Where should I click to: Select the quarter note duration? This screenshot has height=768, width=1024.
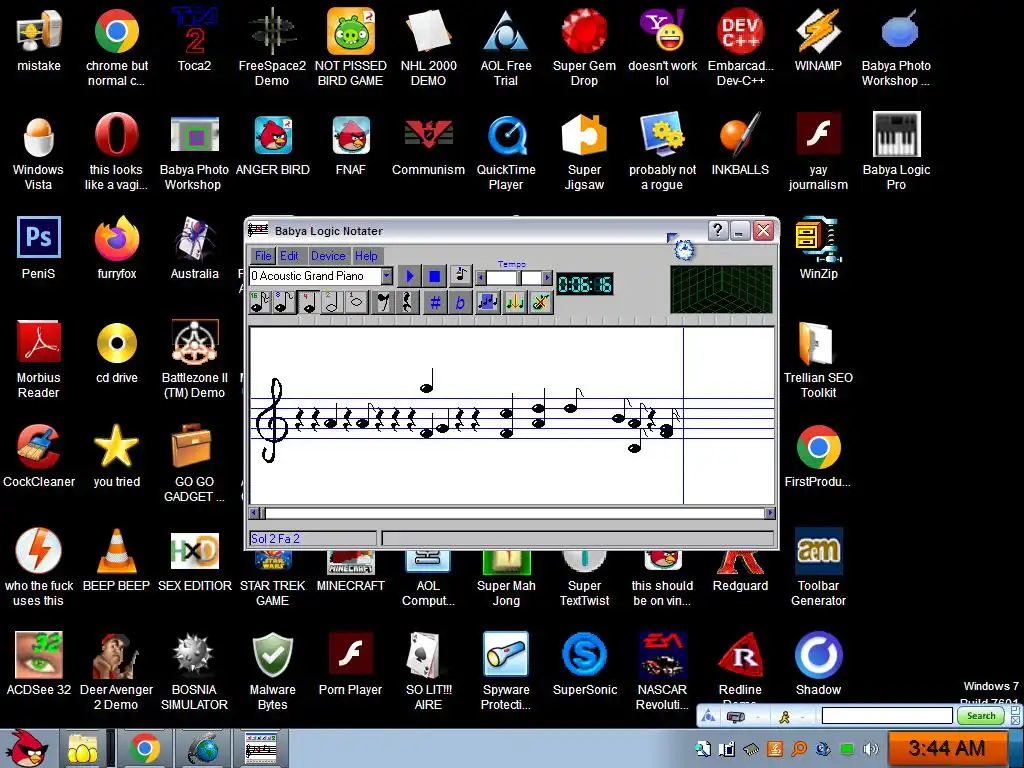(308, 302)
